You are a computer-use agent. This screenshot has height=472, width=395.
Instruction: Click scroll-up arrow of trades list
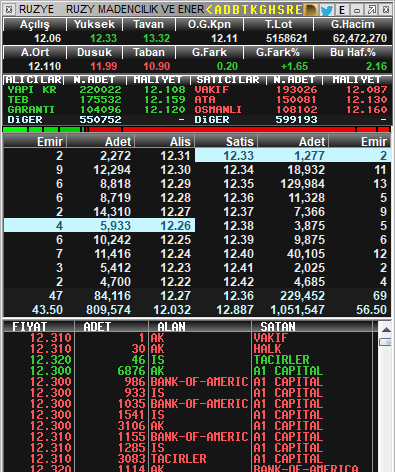pyautogui.click(x=386, y=330)
